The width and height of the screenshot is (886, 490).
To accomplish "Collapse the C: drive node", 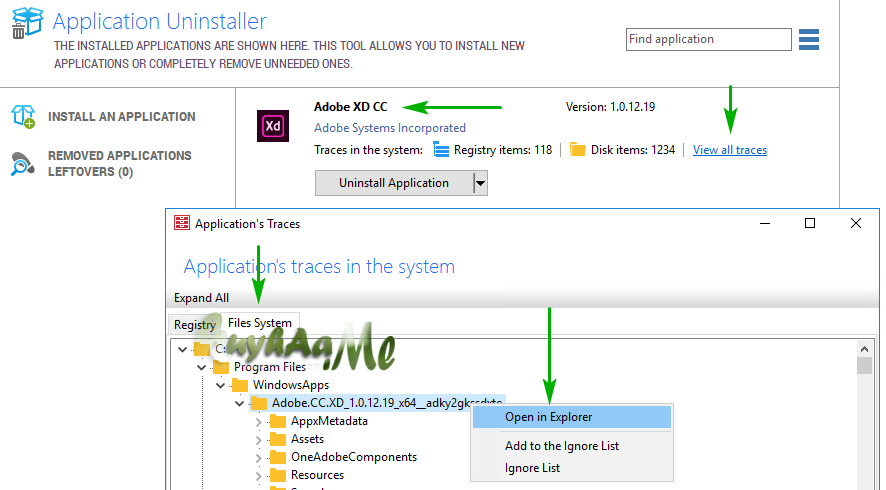I will pyautogui.click(x=183, y=349).
